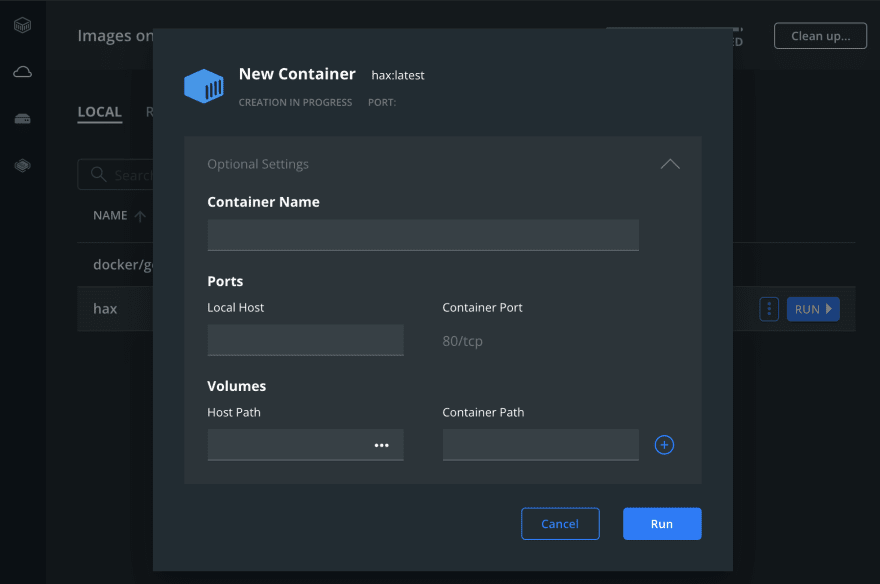The image size is (880, 584).
Task: Click the CREATION IN PROGRESS status text
Action: click(295, 103)
